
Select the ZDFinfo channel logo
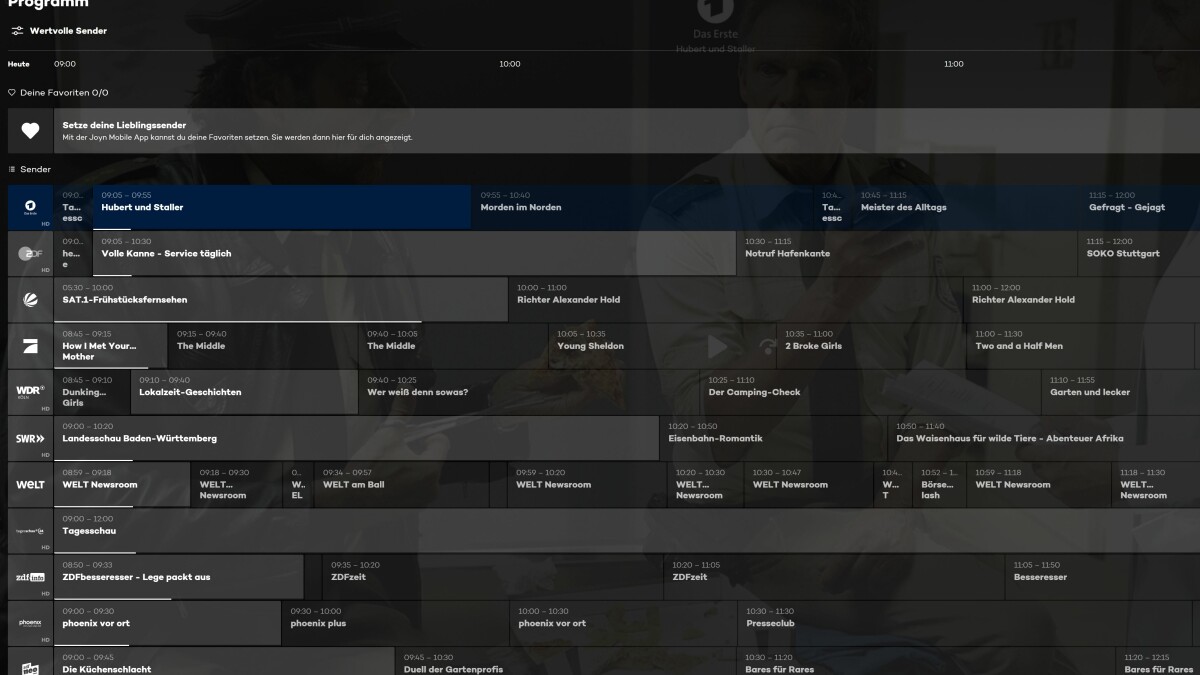pos(30,577)
